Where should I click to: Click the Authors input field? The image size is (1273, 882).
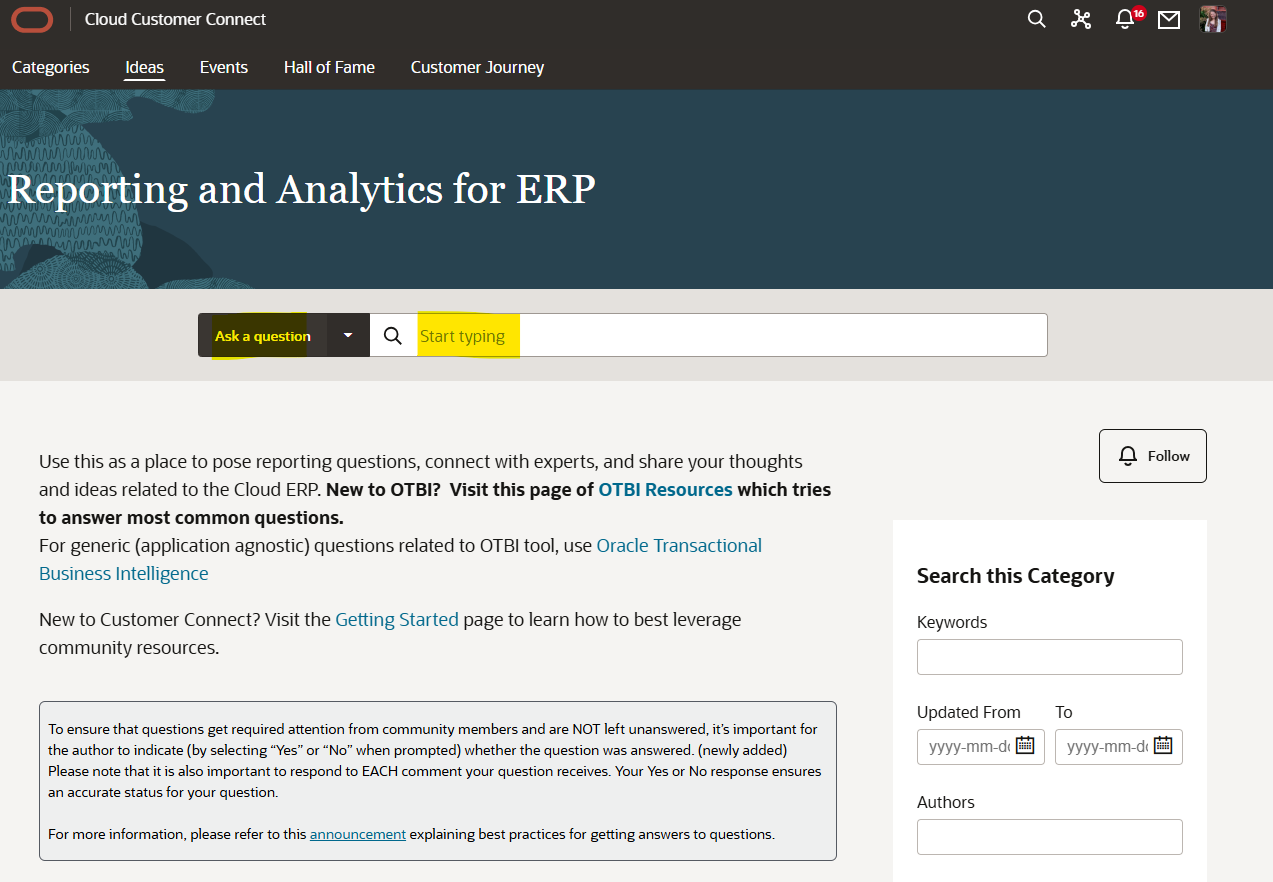click(x=1050, y=837)
